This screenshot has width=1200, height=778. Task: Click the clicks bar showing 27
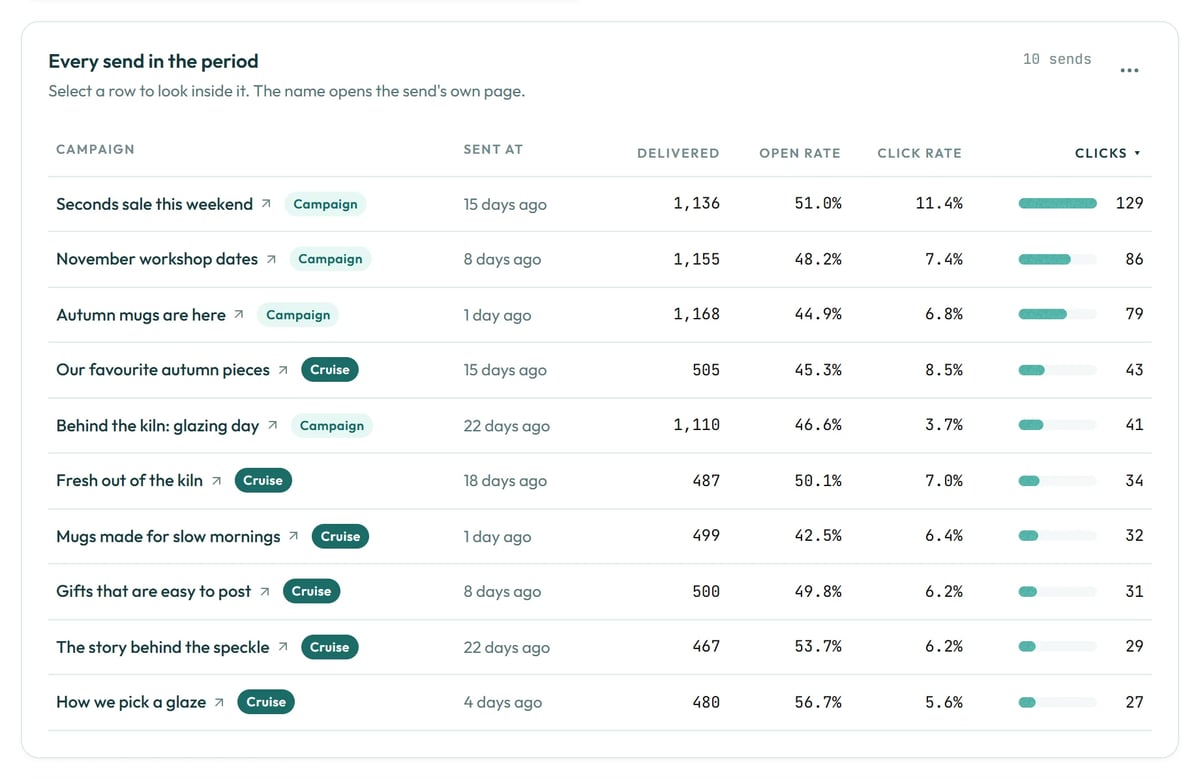1058,702
